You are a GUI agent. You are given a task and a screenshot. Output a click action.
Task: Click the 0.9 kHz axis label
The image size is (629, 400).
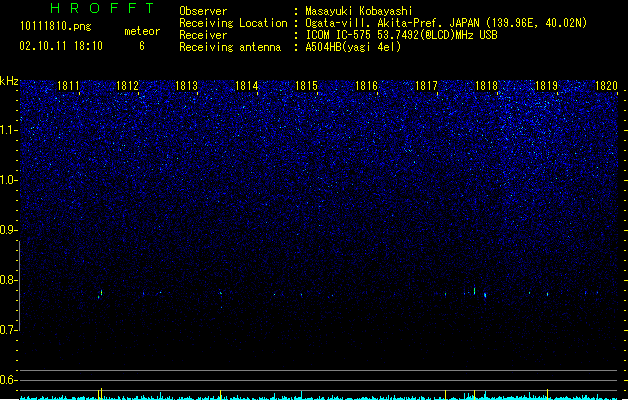[8, 230]
